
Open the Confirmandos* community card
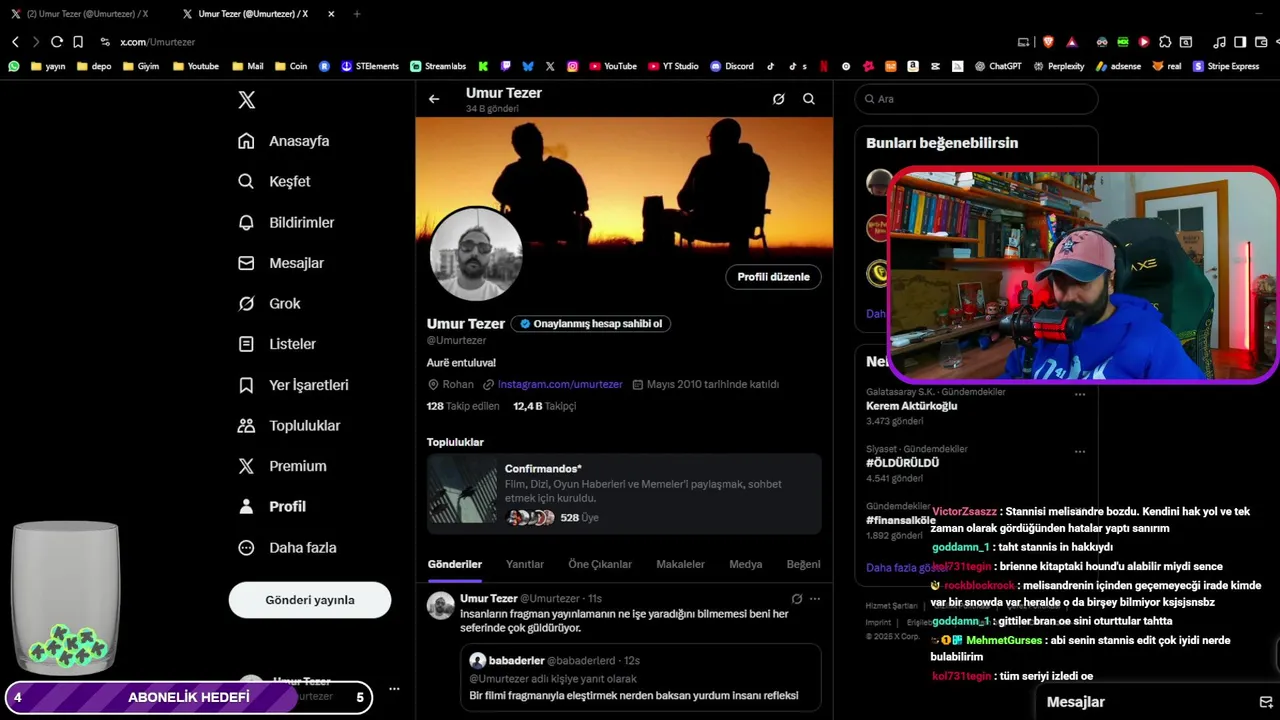[x=624, y=493]
